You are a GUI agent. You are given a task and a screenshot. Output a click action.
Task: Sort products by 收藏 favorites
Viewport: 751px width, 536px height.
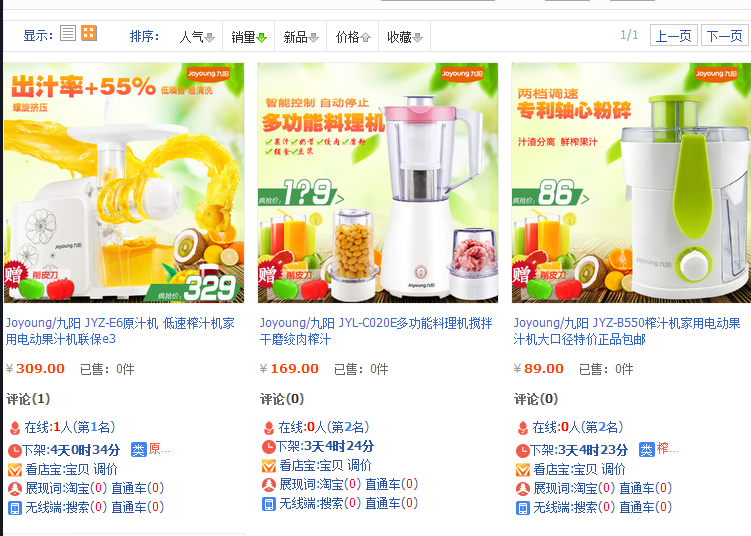coord(405,36)
